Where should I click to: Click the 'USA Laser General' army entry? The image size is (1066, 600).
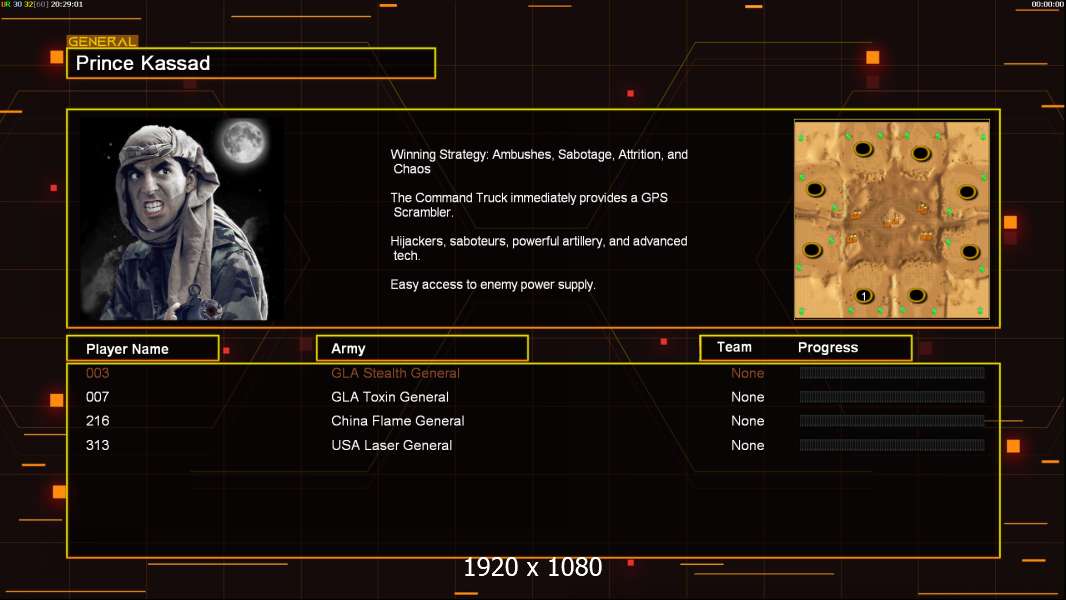tap(392, 445)
